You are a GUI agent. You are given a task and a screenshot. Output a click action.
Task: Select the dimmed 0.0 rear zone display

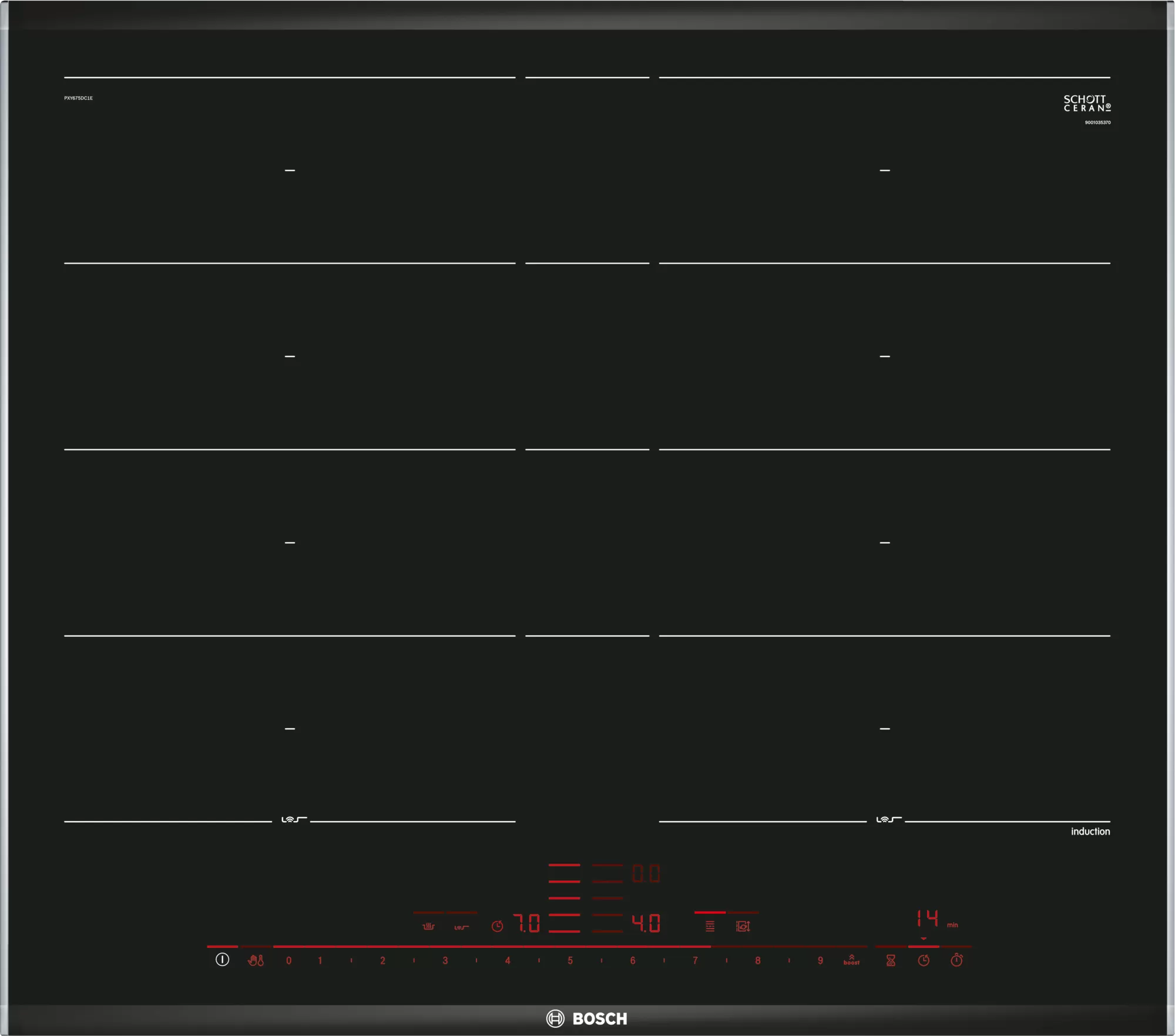(x=646, y=874)
